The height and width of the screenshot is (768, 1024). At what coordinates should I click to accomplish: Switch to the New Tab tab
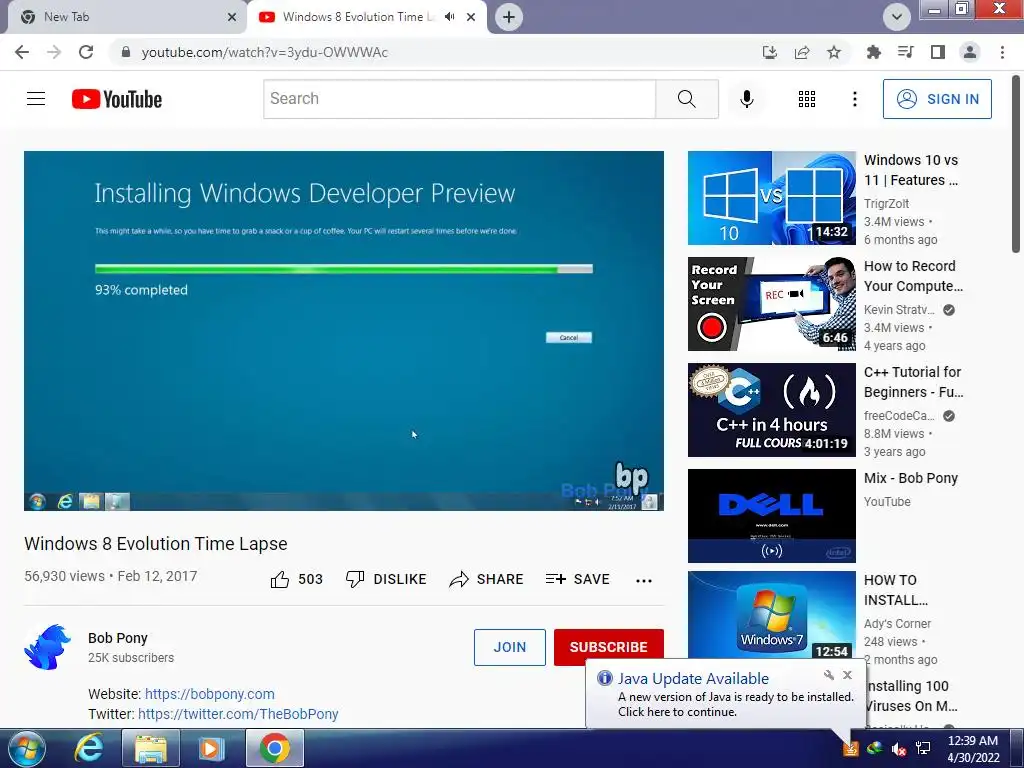coord(124,17)
